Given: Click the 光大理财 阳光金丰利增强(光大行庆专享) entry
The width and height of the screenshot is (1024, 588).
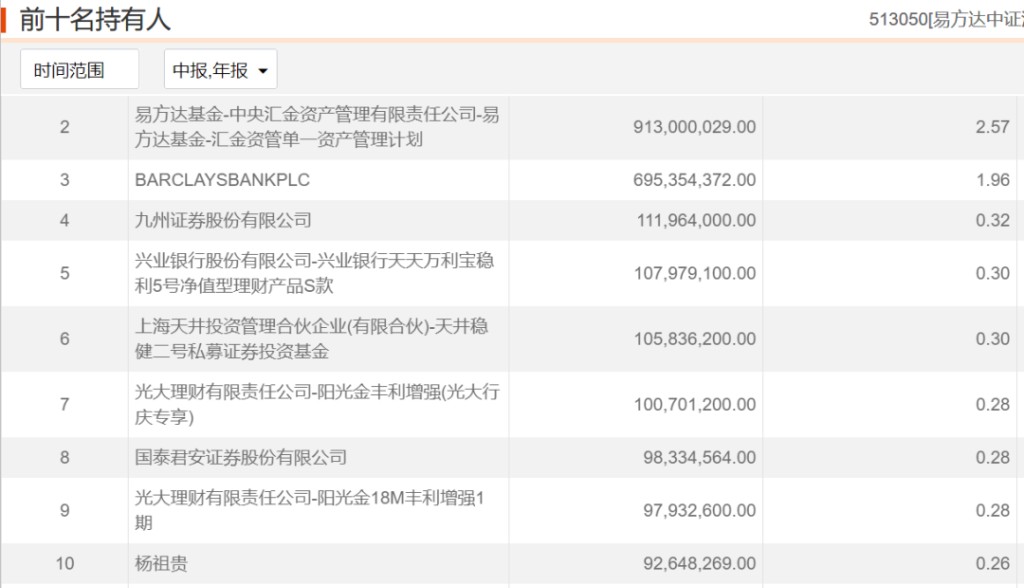Looking at the screenshot, I should click(x=317, y=404).
